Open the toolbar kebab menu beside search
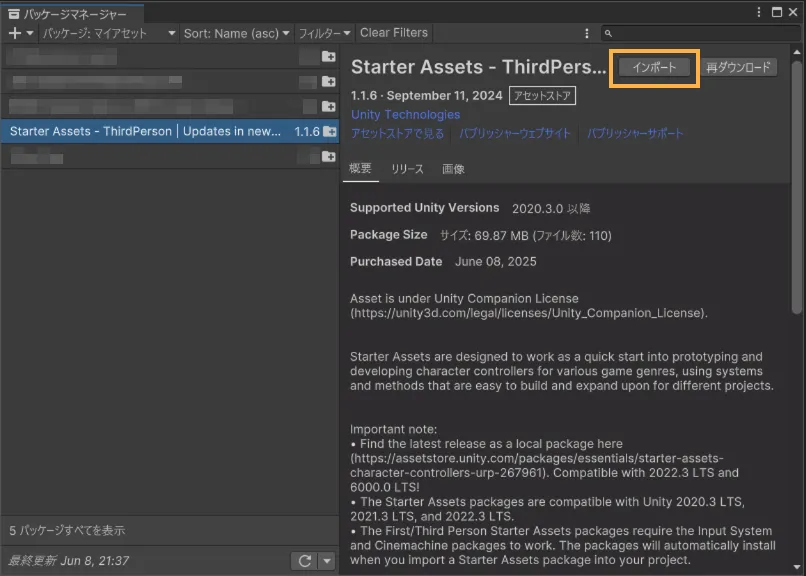This screenshot has height=576, width=806. click(587, 33)
